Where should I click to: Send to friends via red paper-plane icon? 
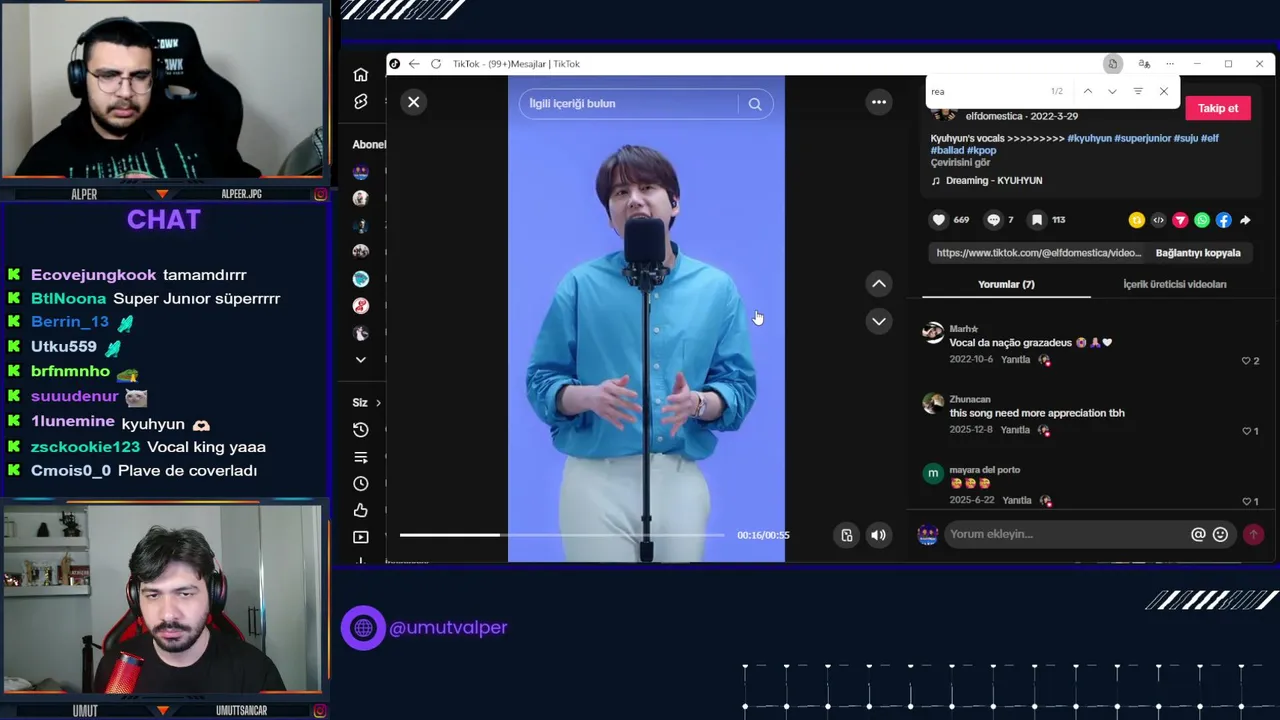[x=1180, y=220]
